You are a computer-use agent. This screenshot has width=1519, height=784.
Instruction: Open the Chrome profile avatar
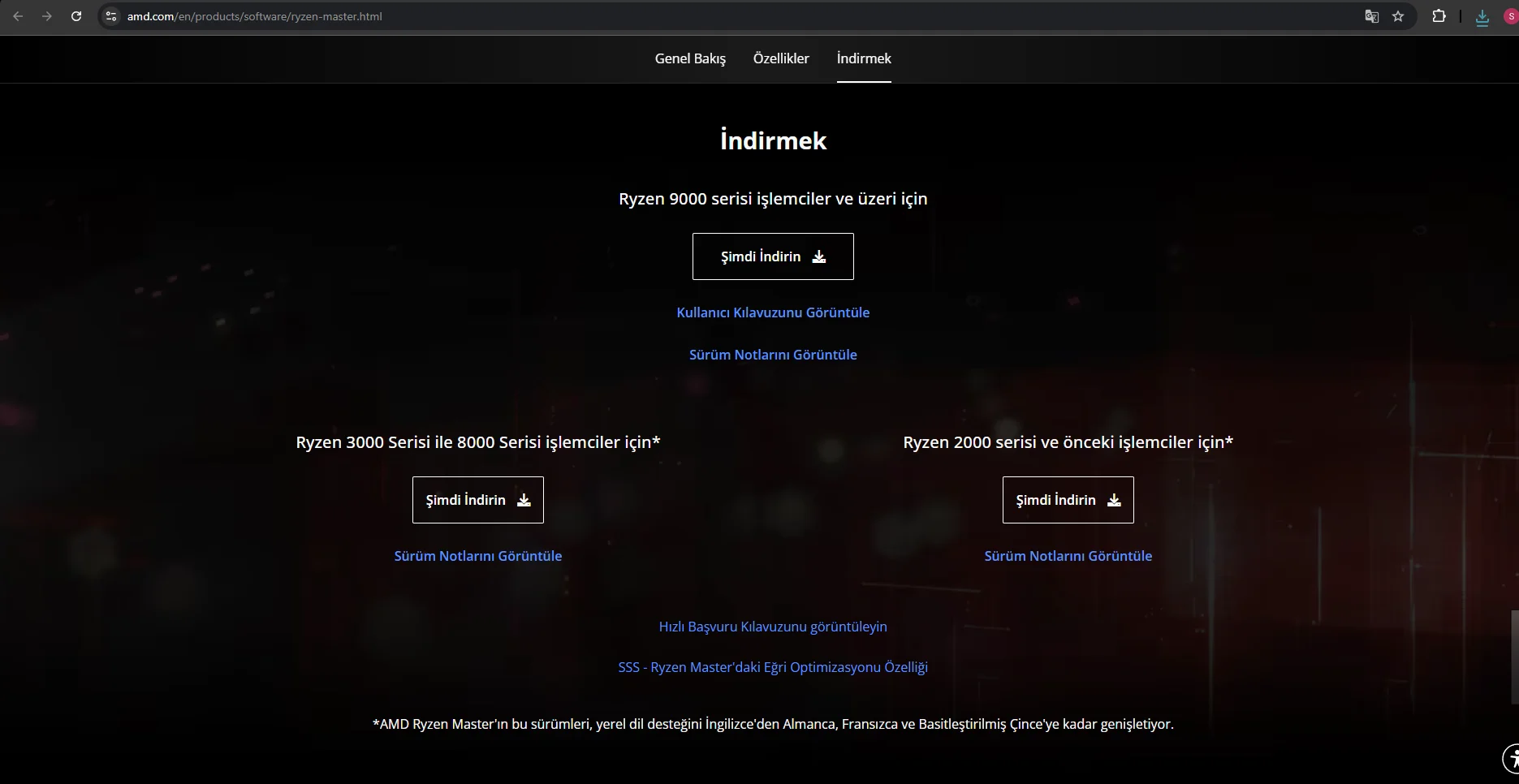point(1511,16)
